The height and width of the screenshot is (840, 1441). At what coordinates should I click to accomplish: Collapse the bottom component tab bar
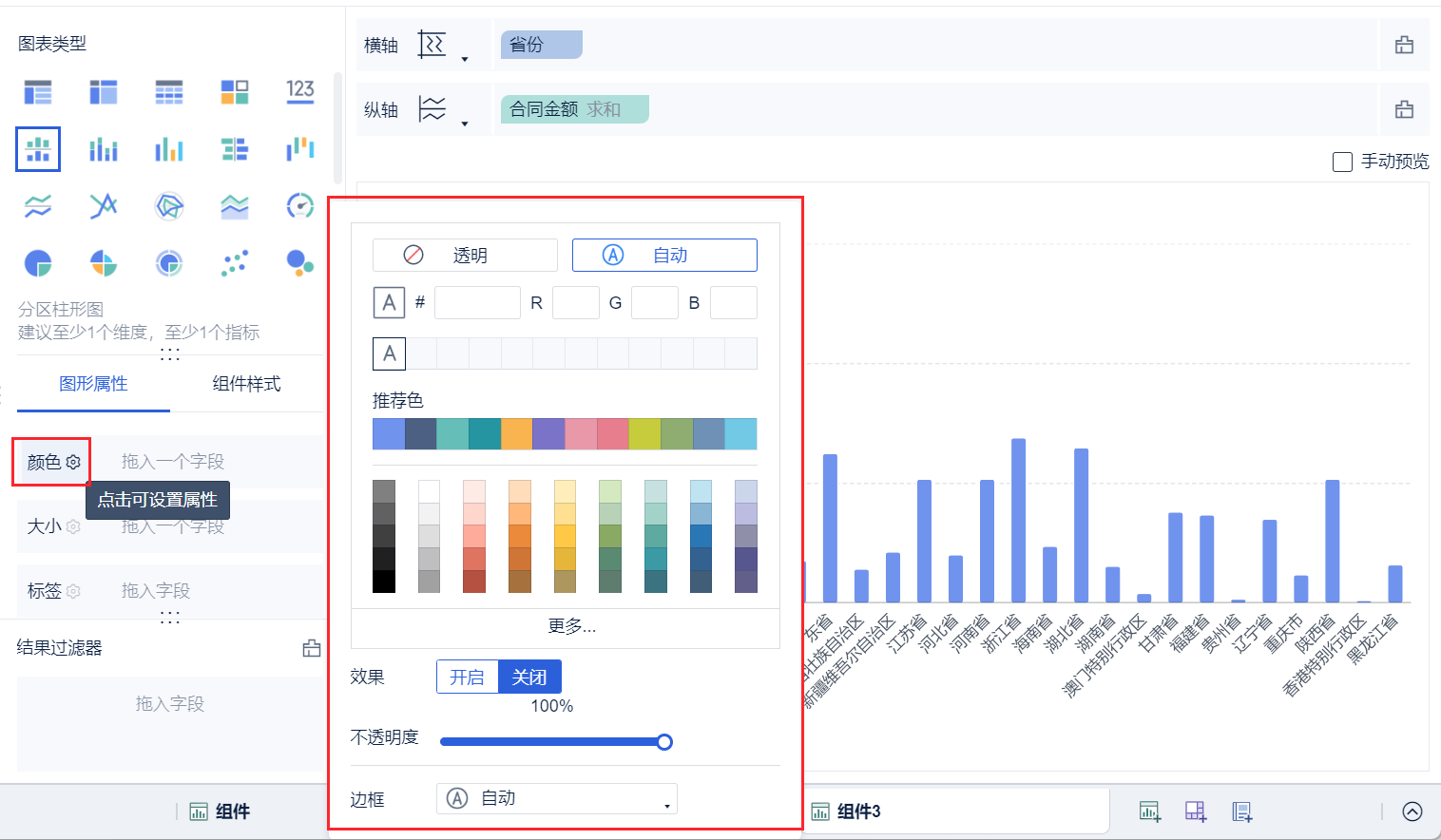click(x=1412, y=811)
